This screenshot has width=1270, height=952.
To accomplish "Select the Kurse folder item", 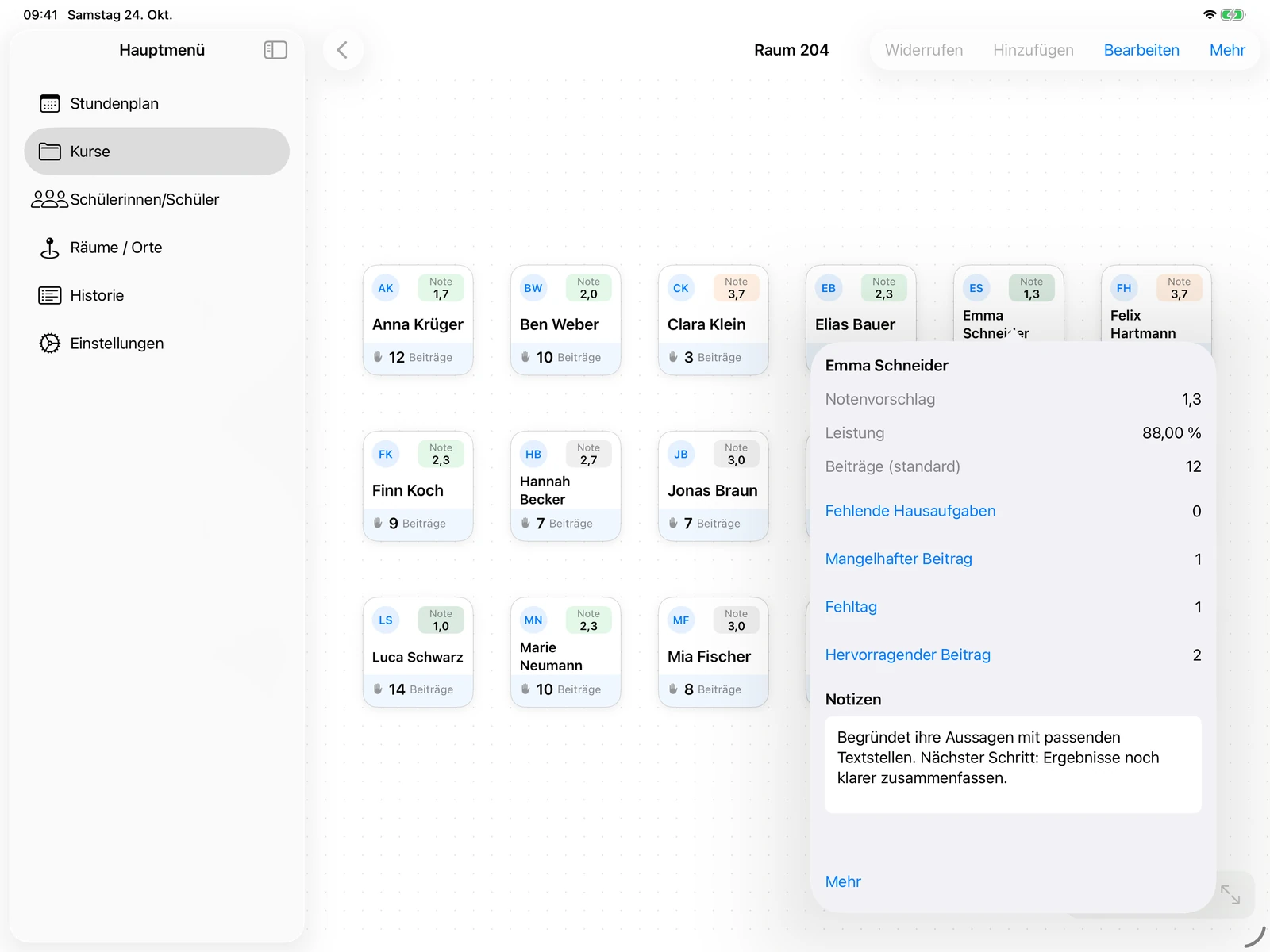I will [157, 152].
